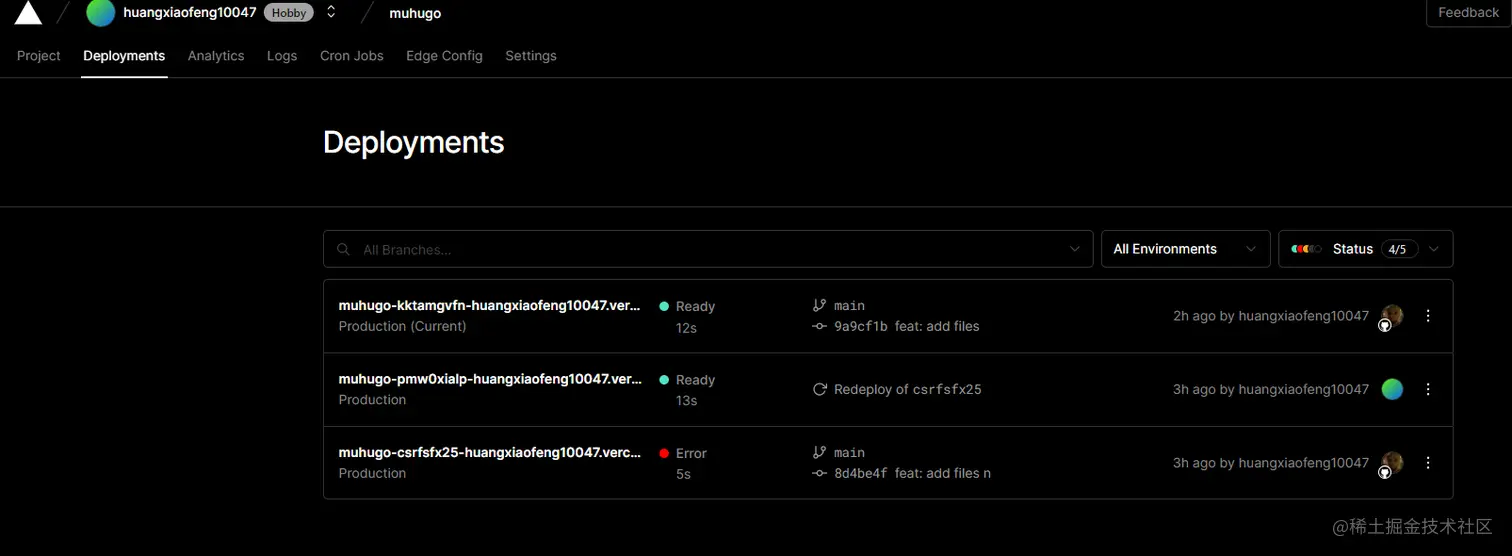The width and height of the screenshot is (1512, 556).
Task: Click the branch icon beside main in kktamgvfn row
Action: point(819,305)
